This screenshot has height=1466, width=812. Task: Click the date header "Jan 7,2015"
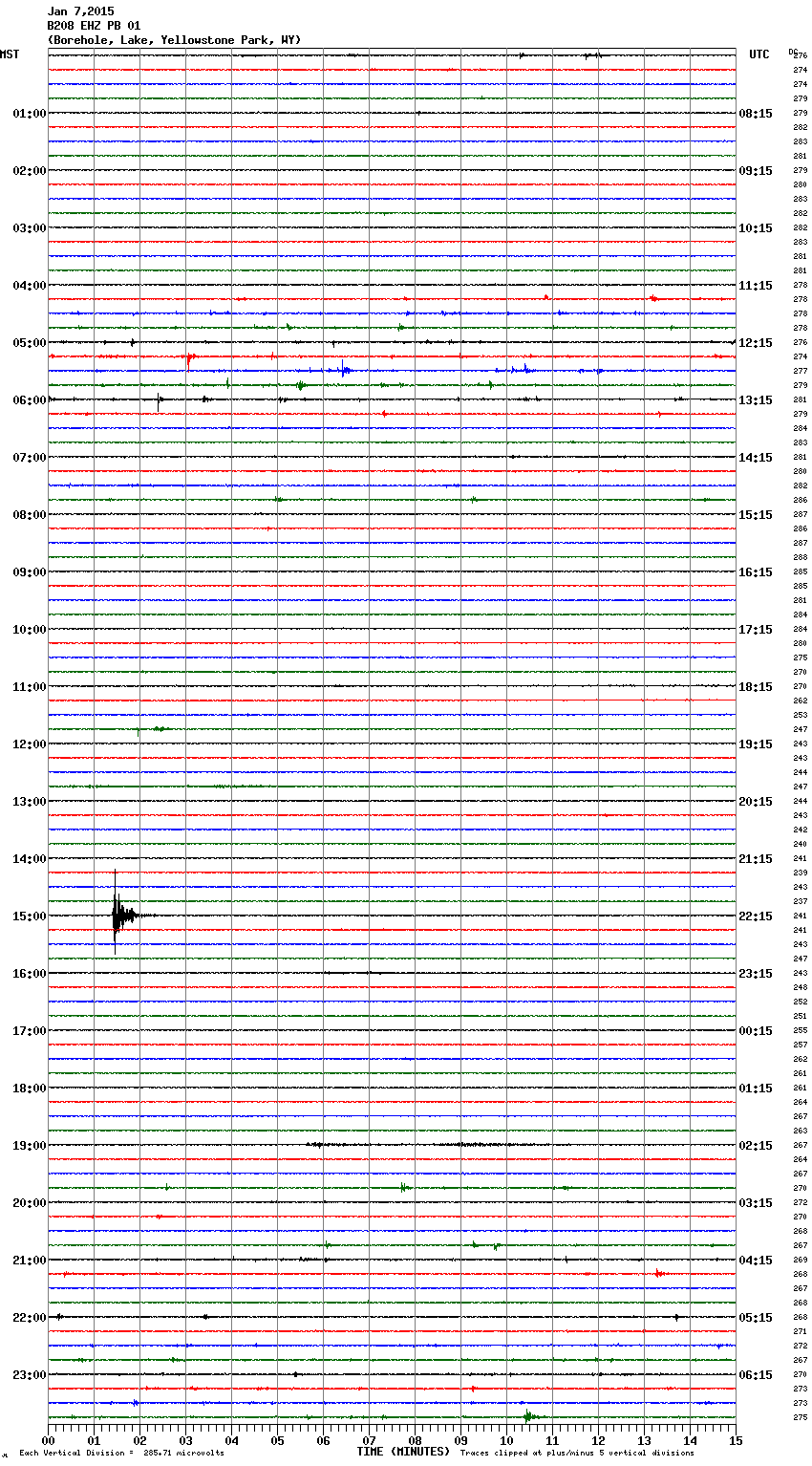click(x=80, y=11)
